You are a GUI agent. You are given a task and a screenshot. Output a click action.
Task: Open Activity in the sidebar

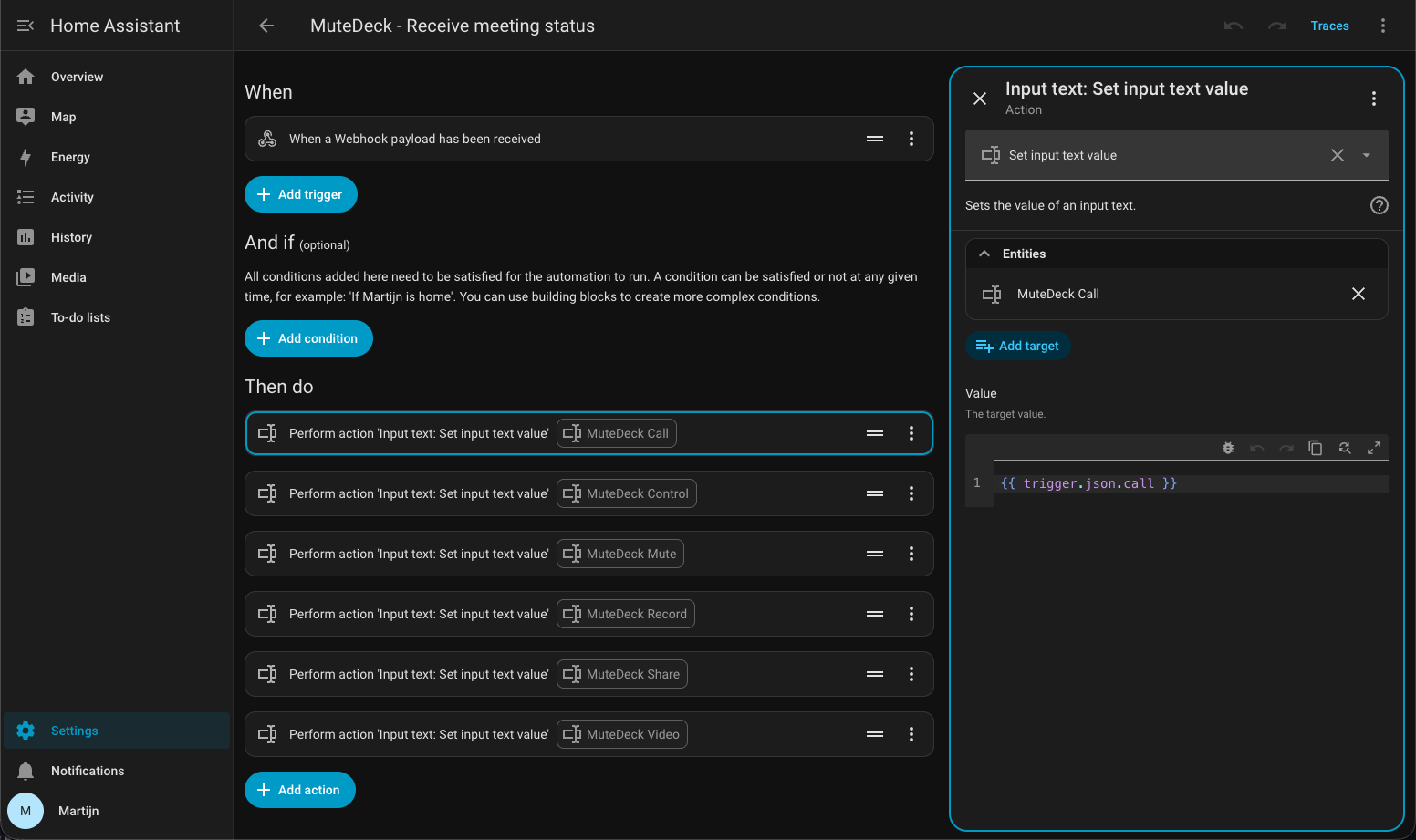pos(117,197)
